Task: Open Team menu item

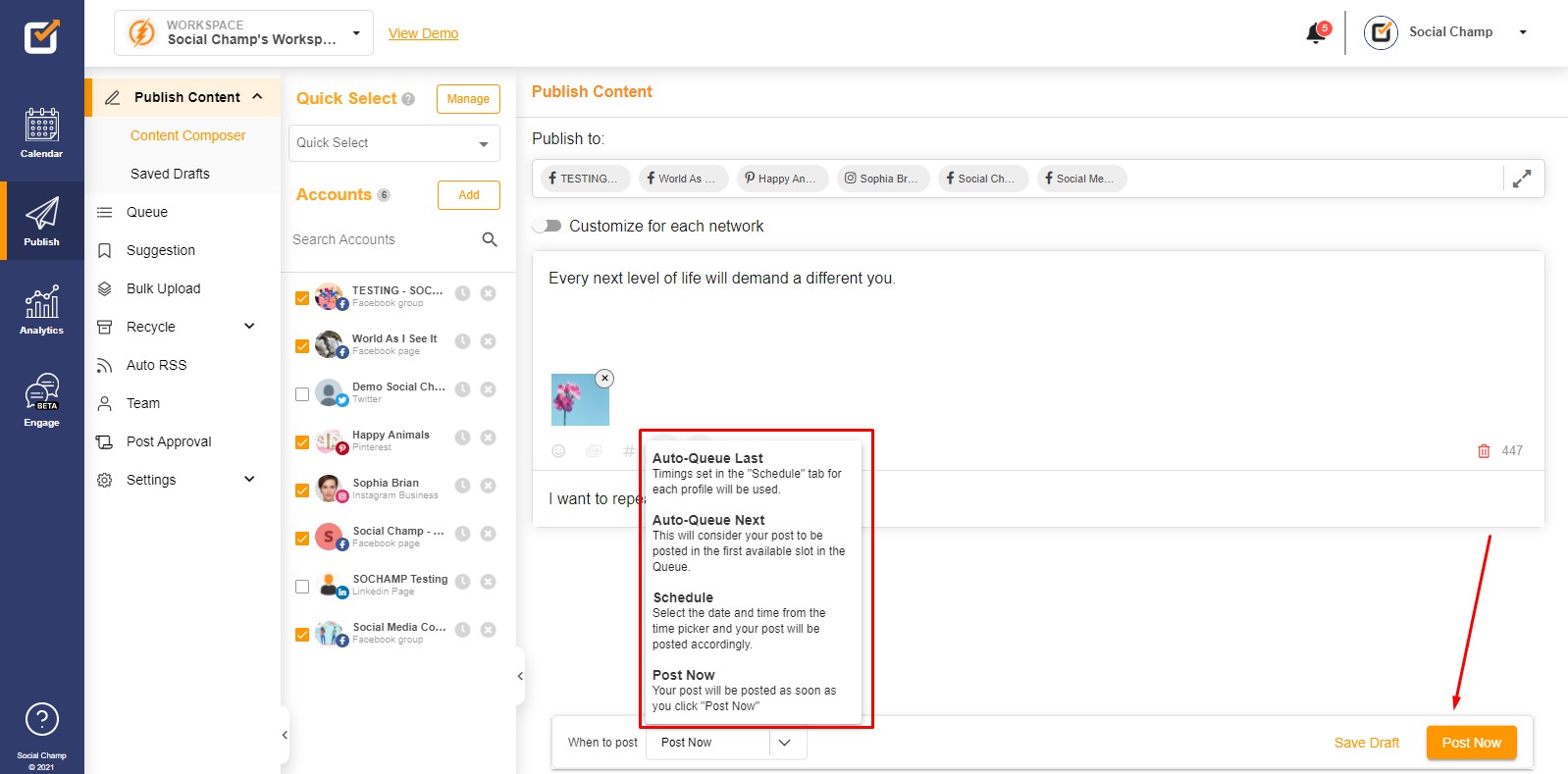Action: 143,403
